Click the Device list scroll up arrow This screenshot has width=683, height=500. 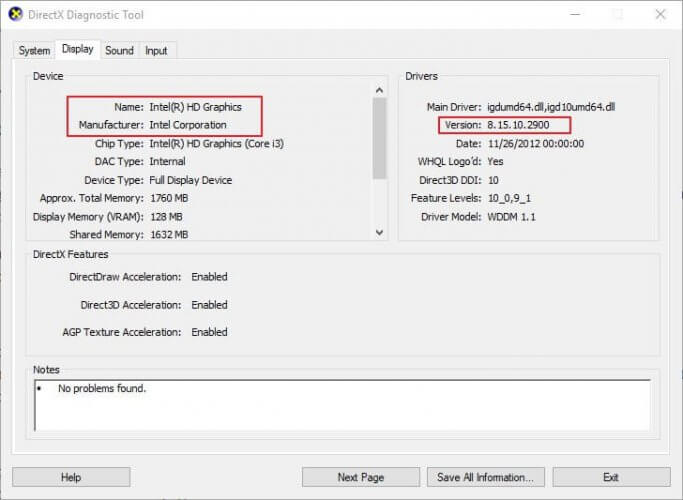tap(379, 90)
